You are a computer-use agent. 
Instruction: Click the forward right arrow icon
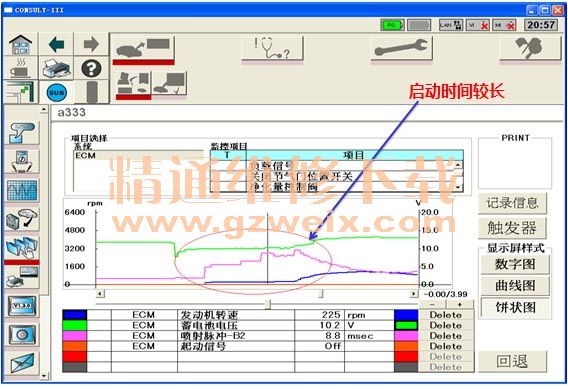click(x=91, y=44)
